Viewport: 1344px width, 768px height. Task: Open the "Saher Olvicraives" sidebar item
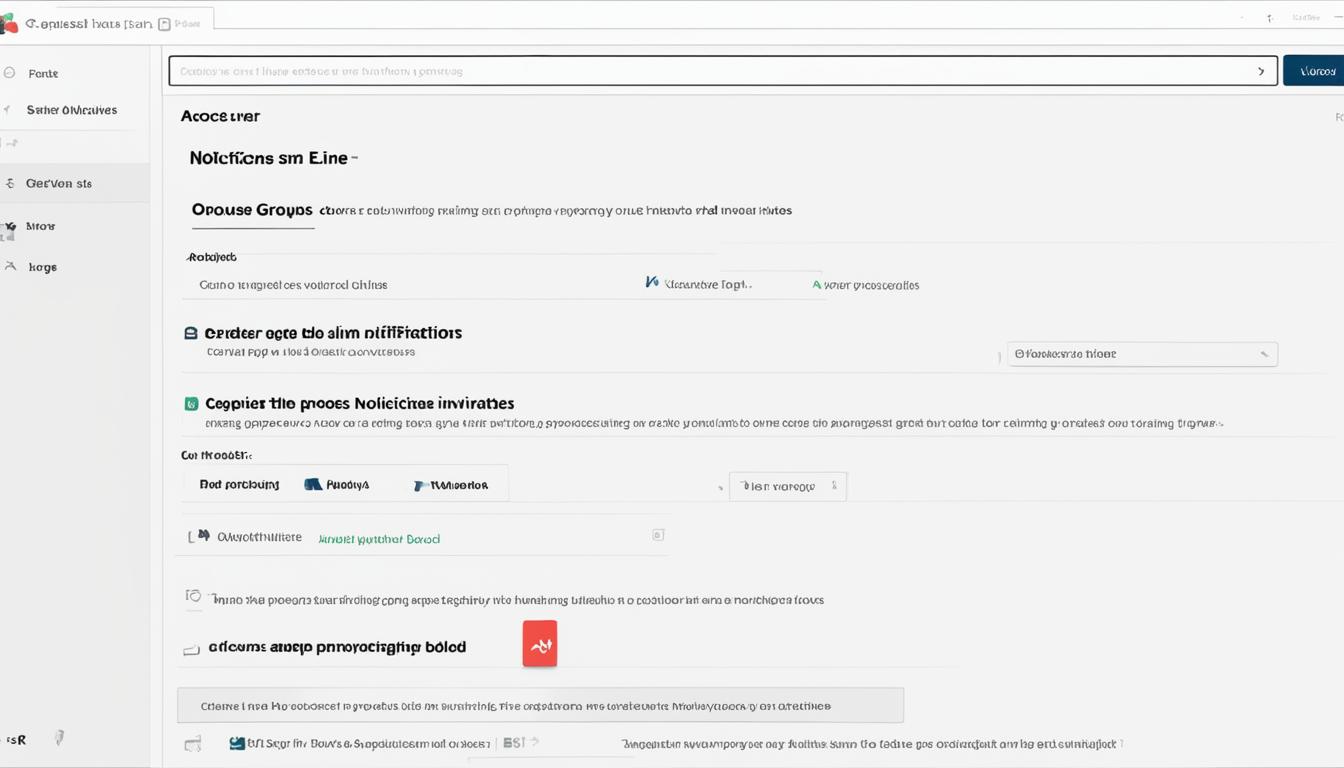pos(72,110)
